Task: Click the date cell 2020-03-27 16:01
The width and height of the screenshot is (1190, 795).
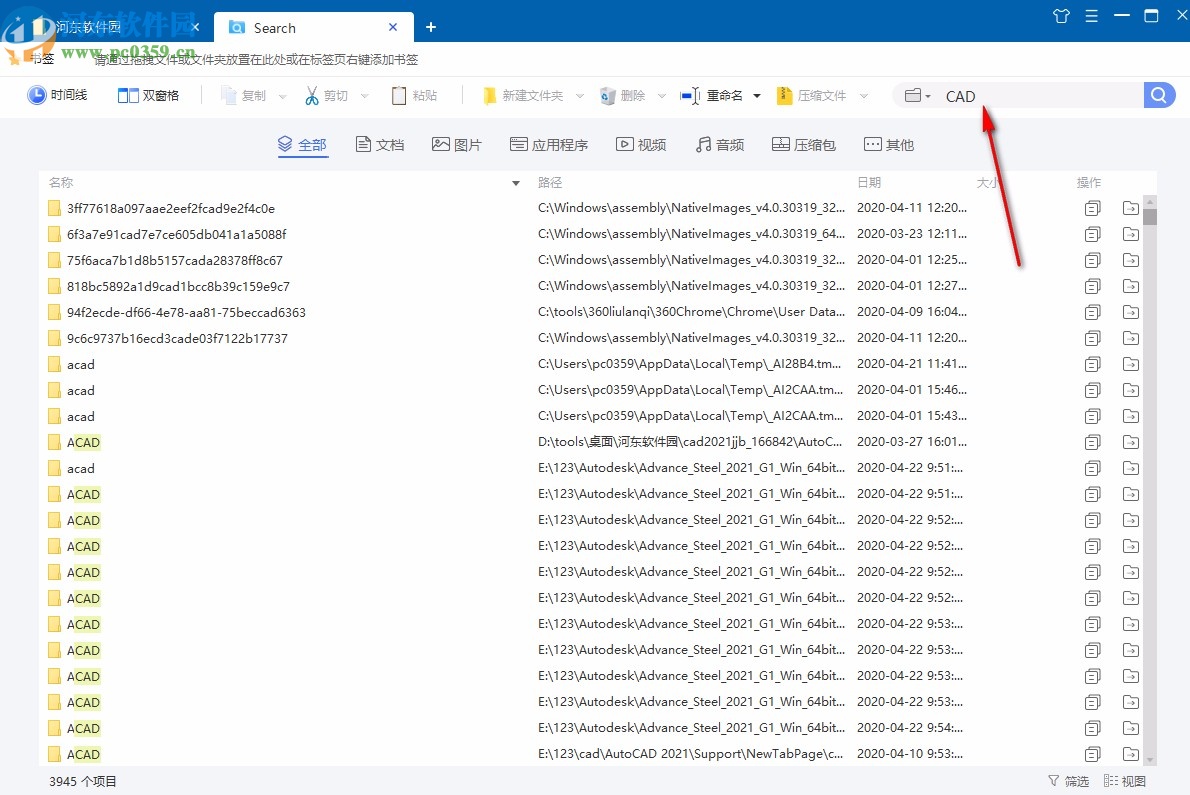Action: point(911,441)
